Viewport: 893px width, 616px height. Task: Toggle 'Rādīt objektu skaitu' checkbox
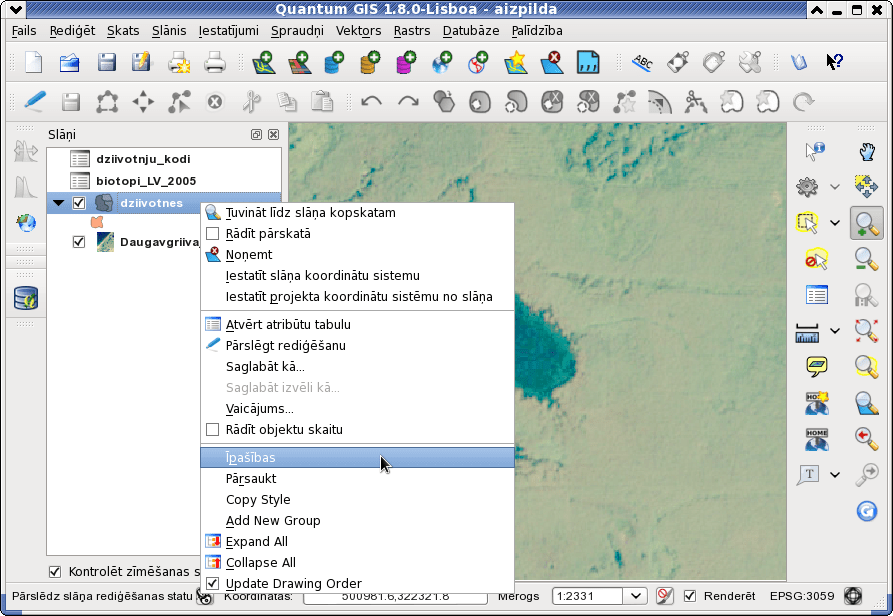(x=212, y=429)
